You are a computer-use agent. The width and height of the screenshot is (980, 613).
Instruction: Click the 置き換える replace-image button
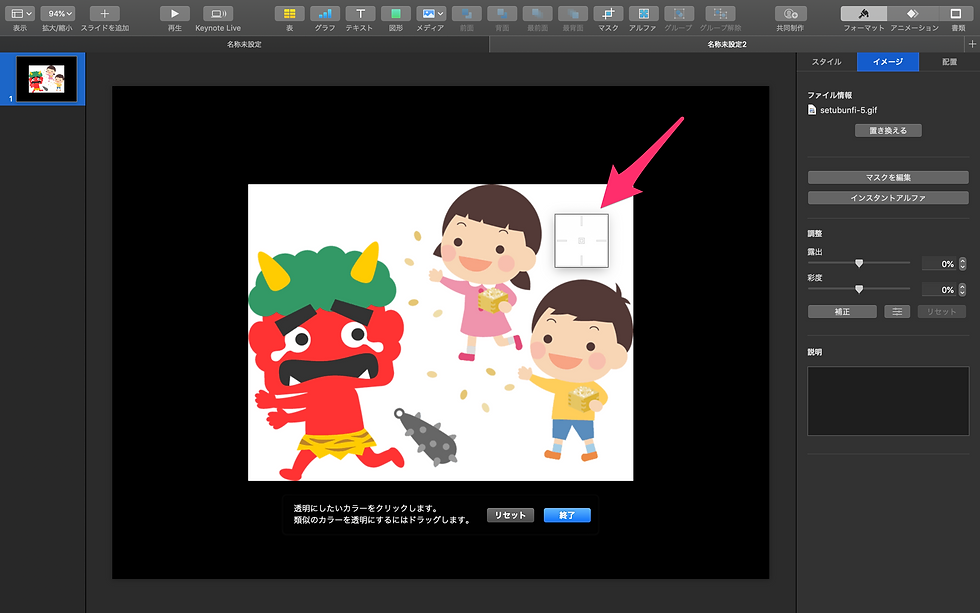point(887,130)
